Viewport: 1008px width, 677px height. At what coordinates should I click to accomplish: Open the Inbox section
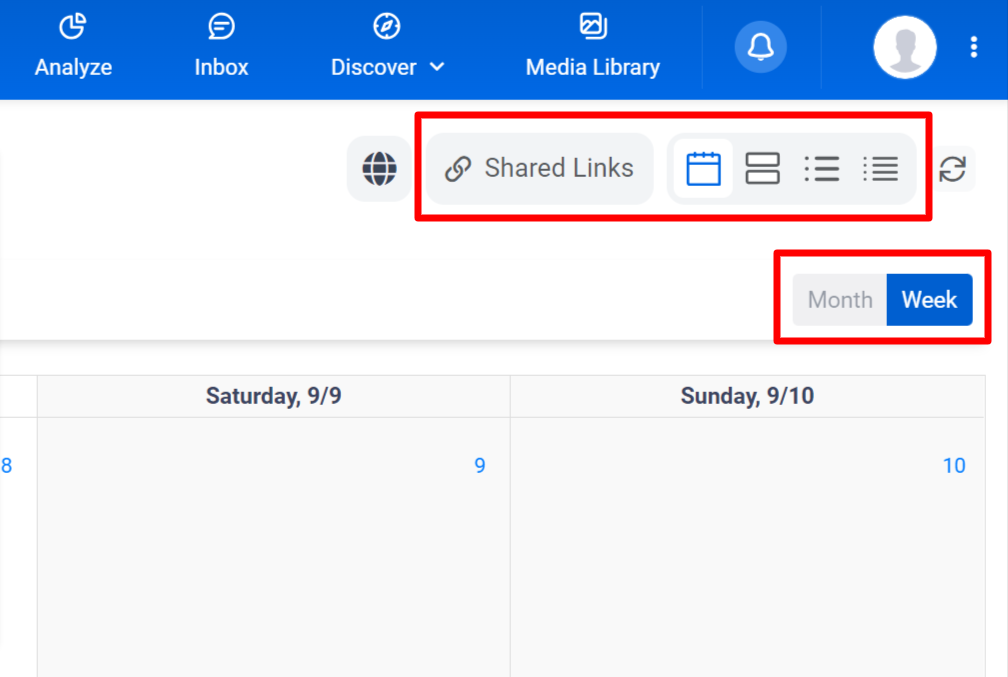(x=221, y=47)
